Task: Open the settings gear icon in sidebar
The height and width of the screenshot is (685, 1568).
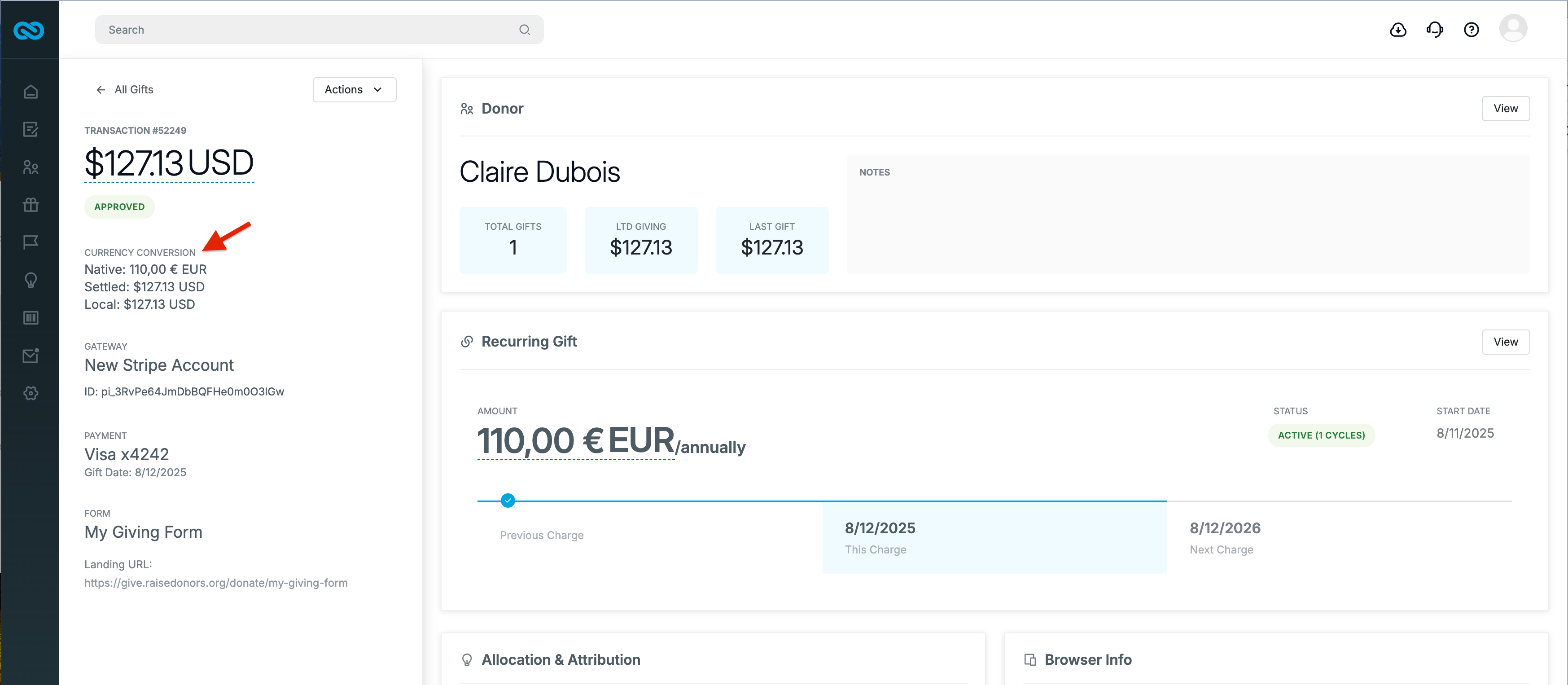Action: coord(31,393)
